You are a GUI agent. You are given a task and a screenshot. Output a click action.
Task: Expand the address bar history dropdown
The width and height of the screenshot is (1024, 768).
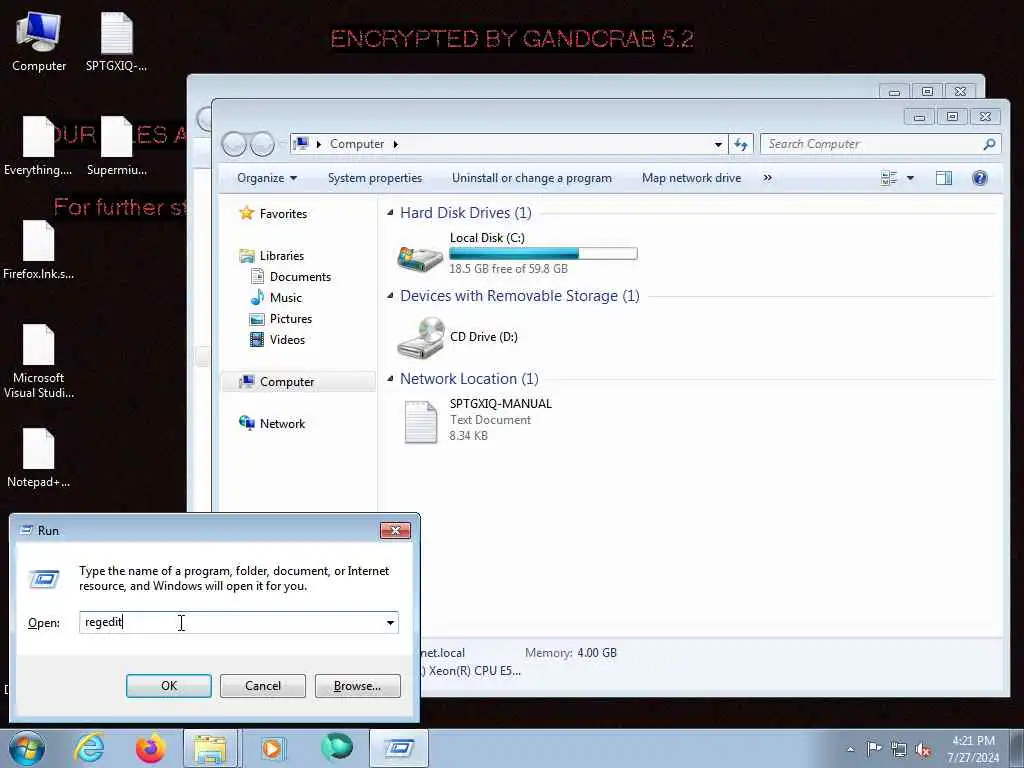click(x=718, y=144)
